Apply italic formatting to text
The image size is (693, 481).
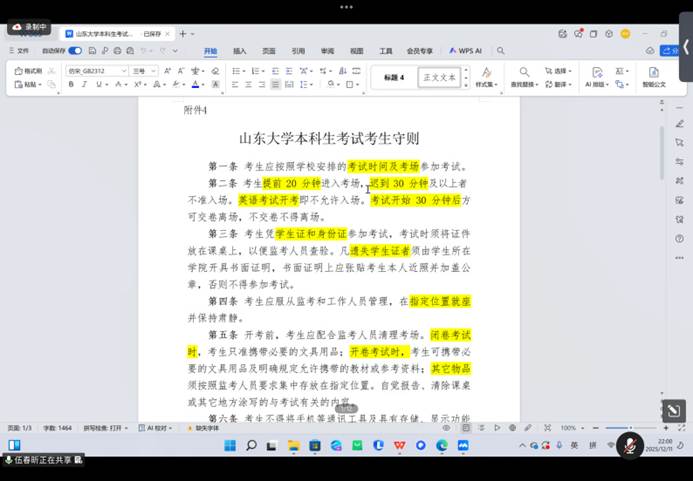pos(85,85)
